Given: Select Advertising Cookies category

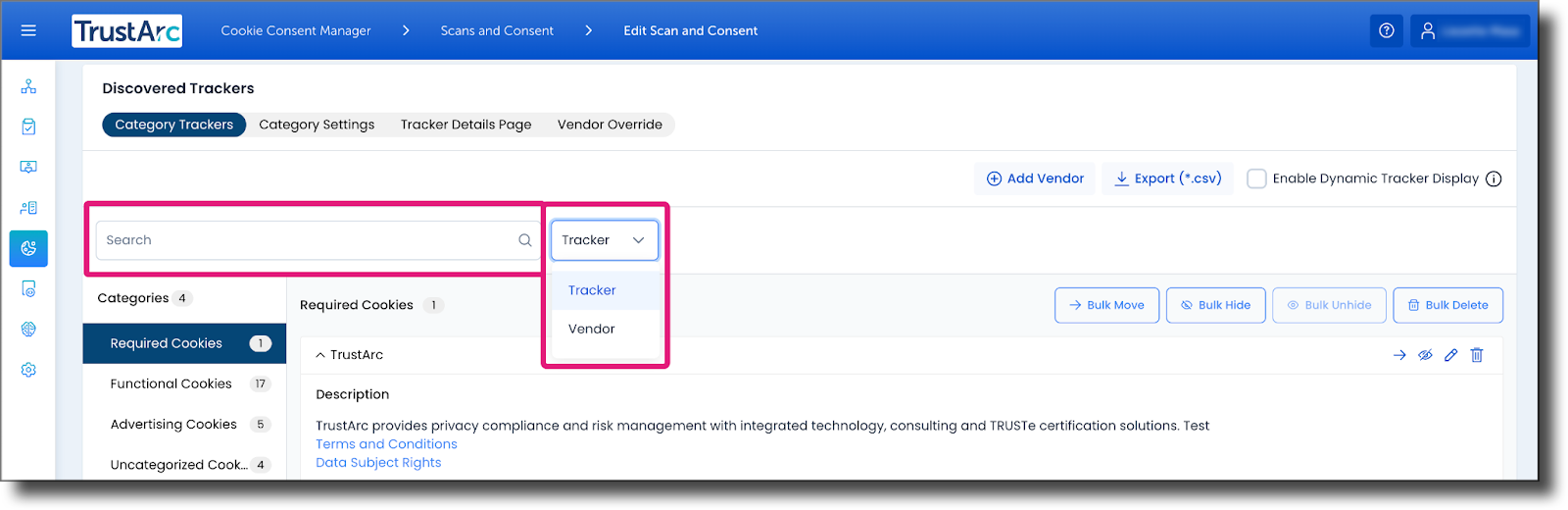Looking at the screenshot, I should coord(184,425).
